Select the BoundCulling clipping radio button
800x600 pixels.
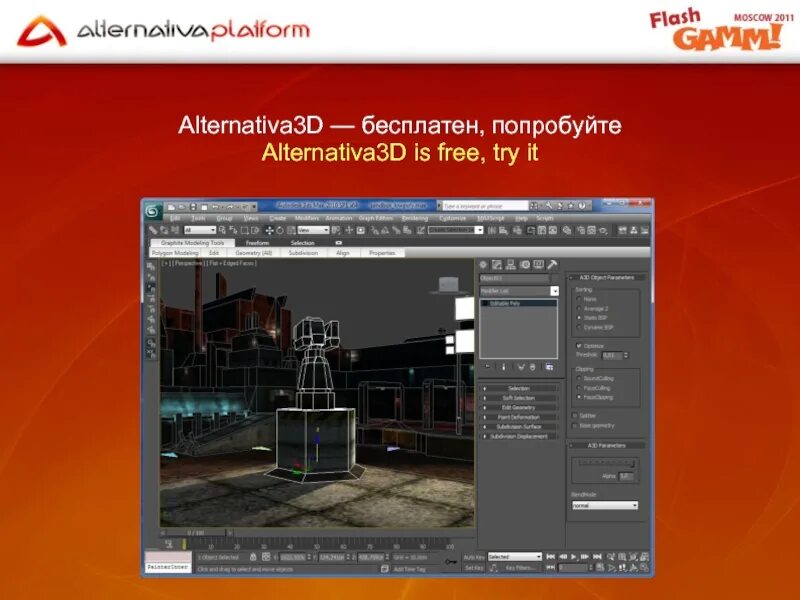tap(579, 379)
